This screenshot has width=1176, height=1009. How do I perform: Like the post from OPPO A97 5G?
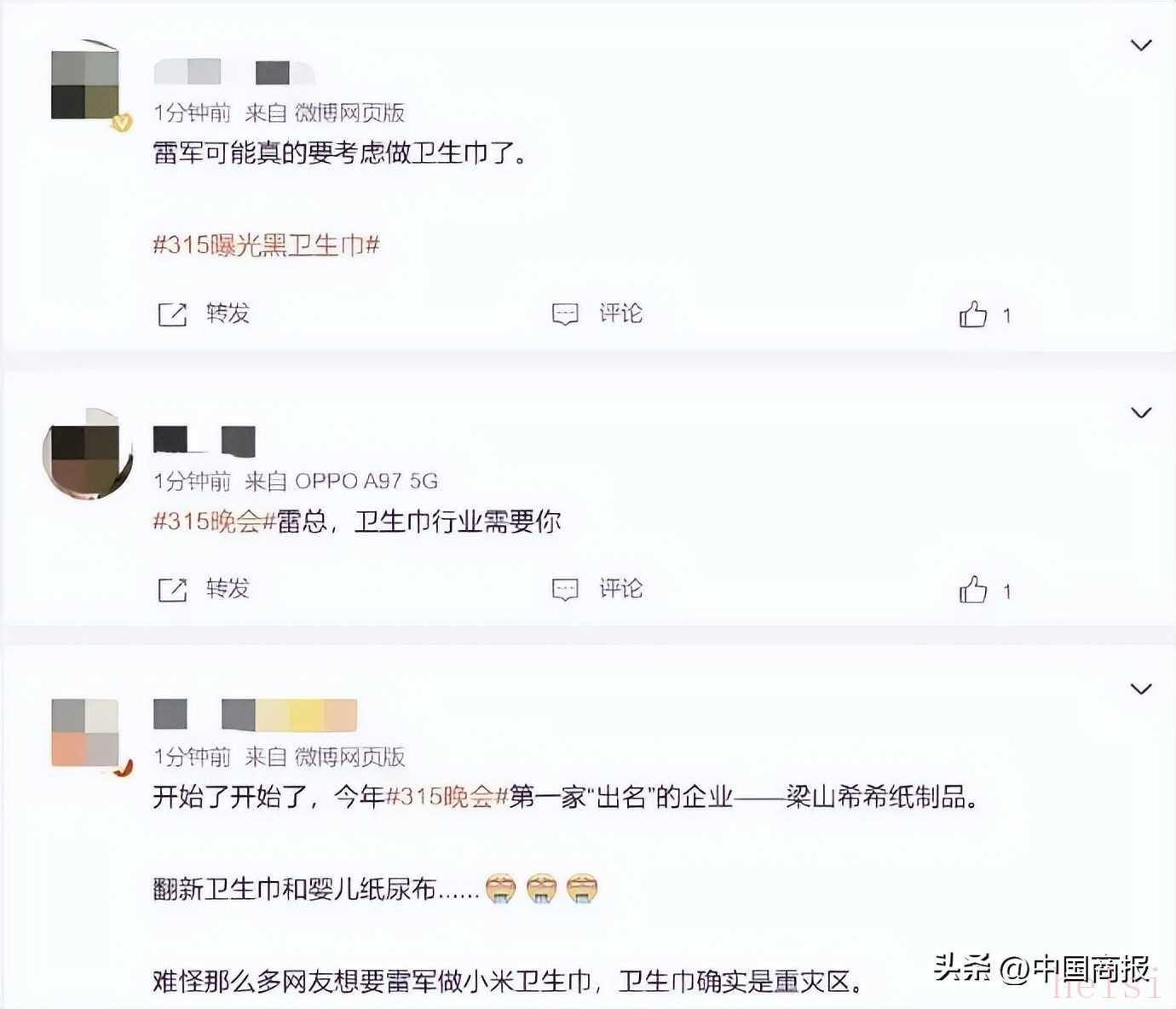click(x=973, y=590)
